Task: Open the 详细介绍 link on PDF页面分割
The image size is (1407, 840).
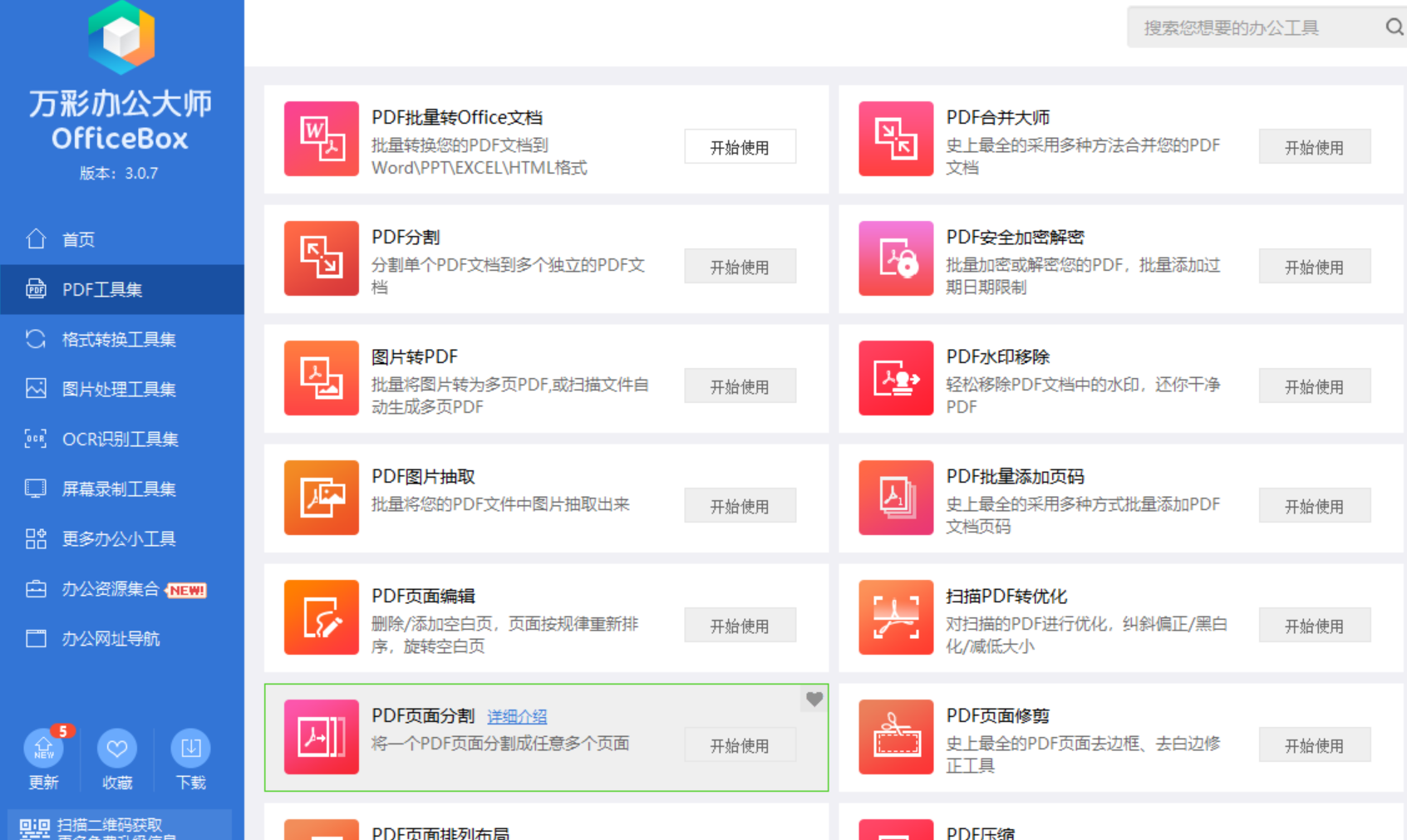Action: point(517,716)
